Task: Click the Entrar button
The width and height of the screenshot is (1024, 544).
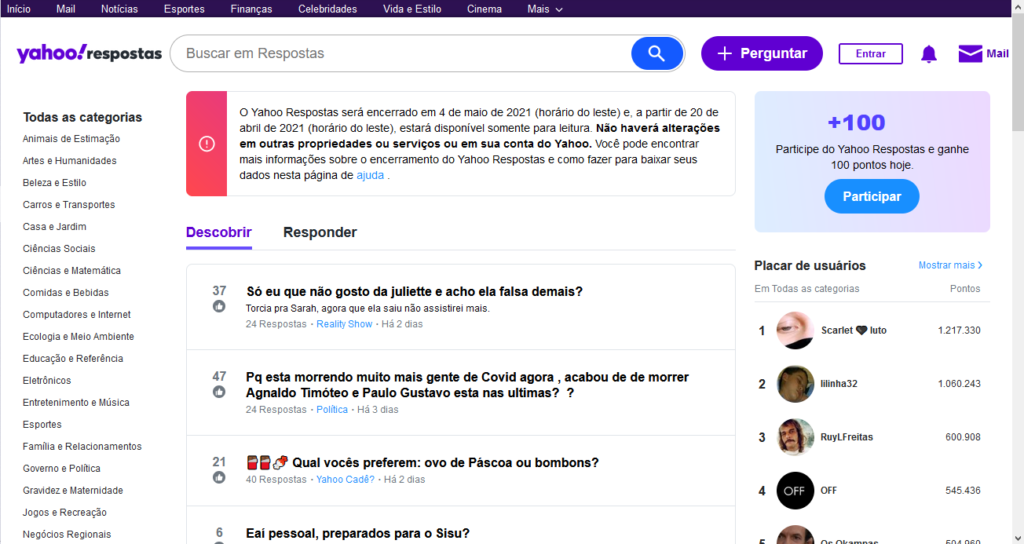Action: pos(871,54)
